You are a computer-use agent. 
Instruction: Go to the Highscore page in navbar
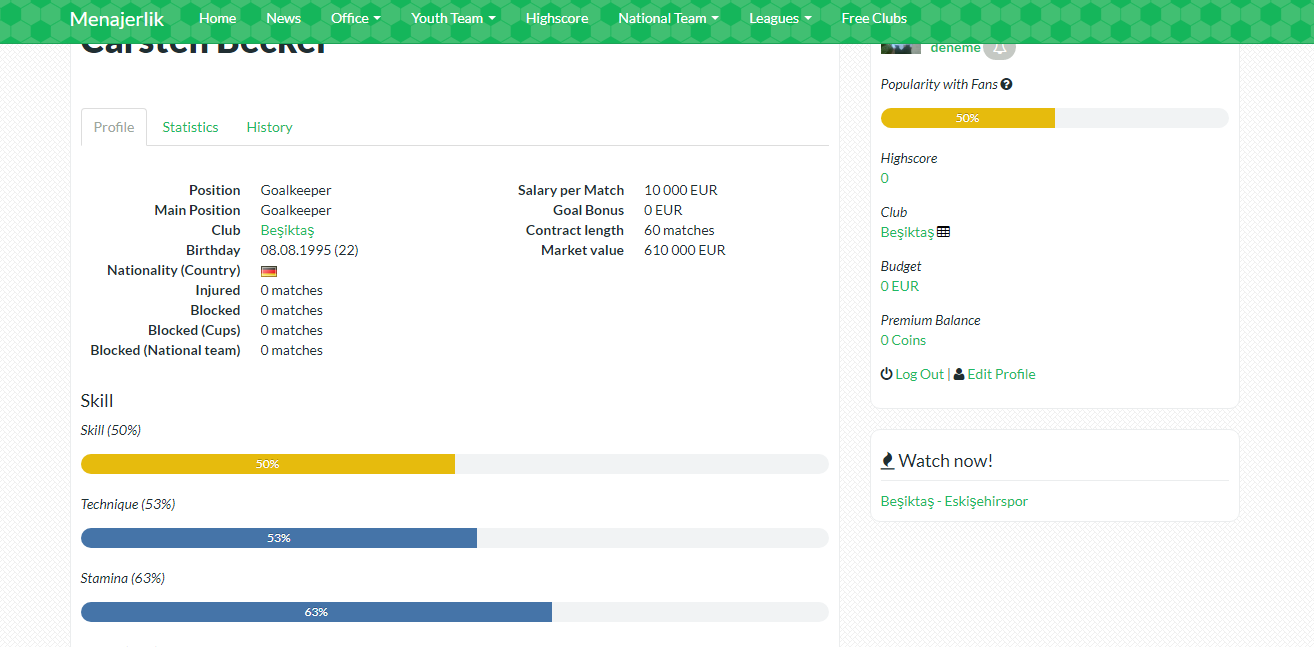pos(556,18)
